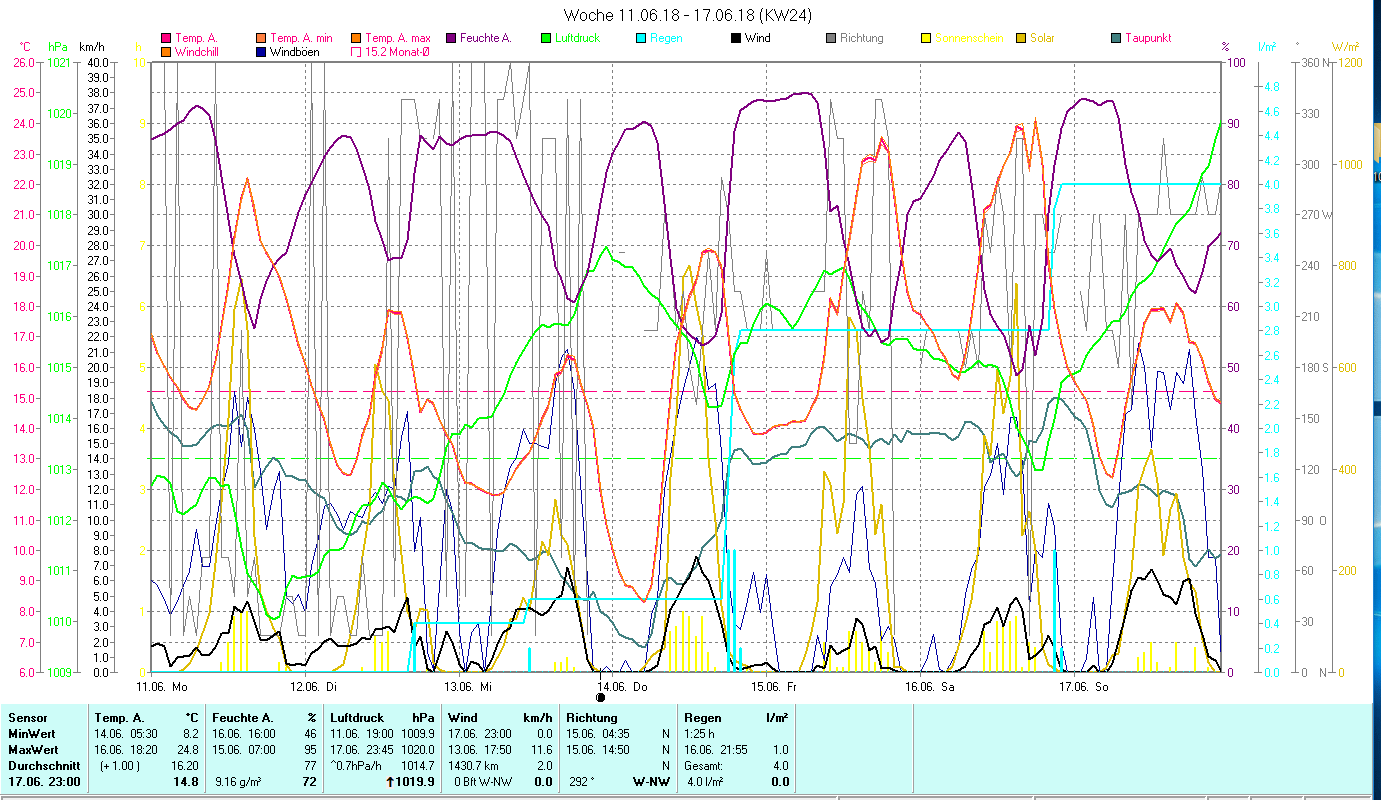Image resolution: width=1381 pixels, height=800 pixels.
Task: Select the 16.06. Sa date label
Action: click(x=929, y=687)
